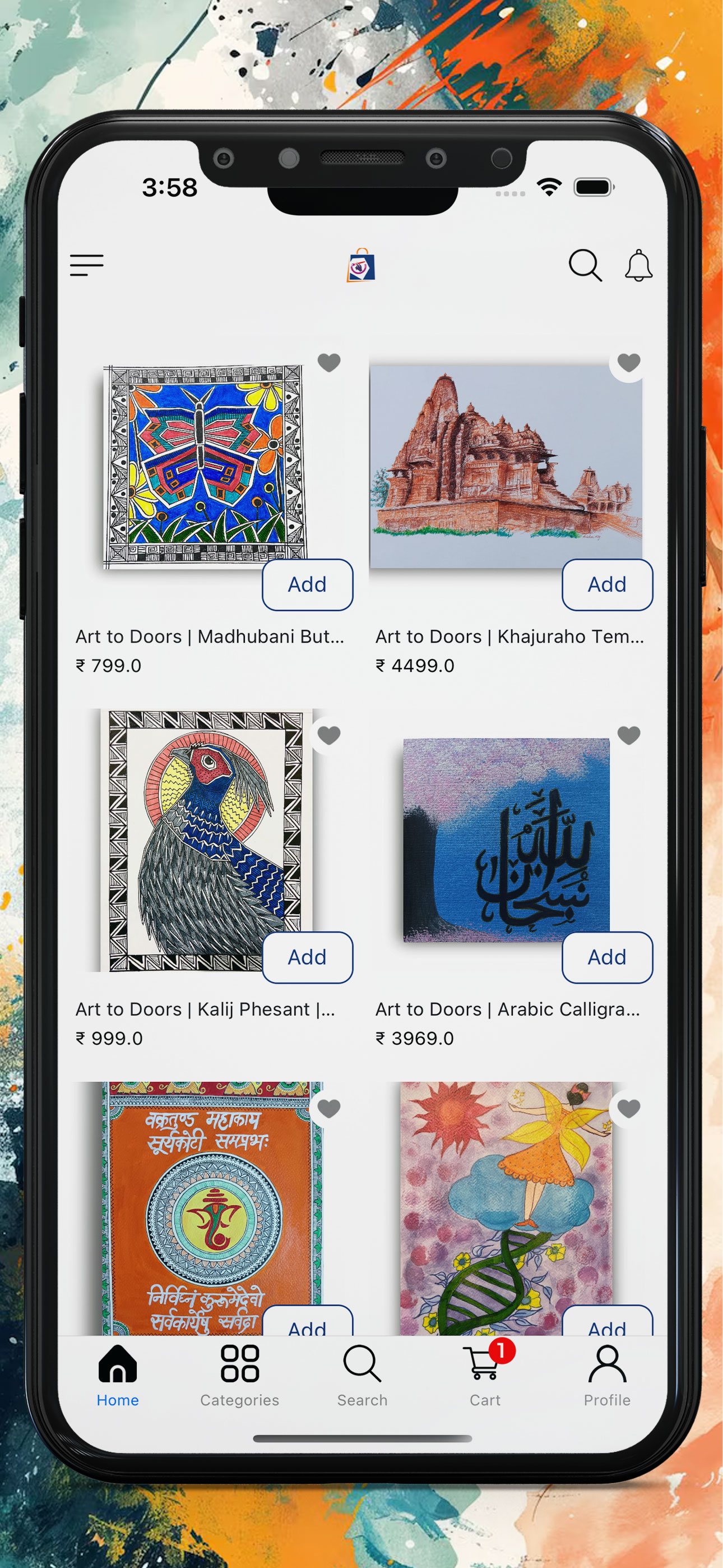Tap the shopping bag app logo
The width and height of the screenshot is (723, 1568).
pos(361,265)
